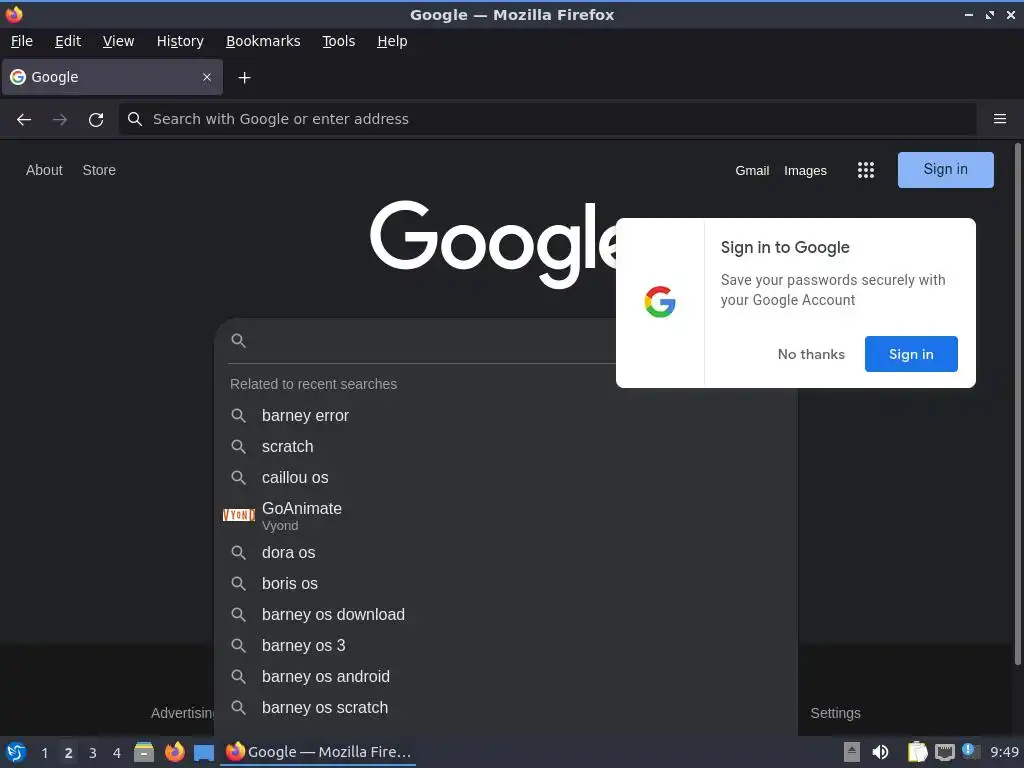Select suggestion "scratch"
The image size is (1024, 768).
click(505, 447)
